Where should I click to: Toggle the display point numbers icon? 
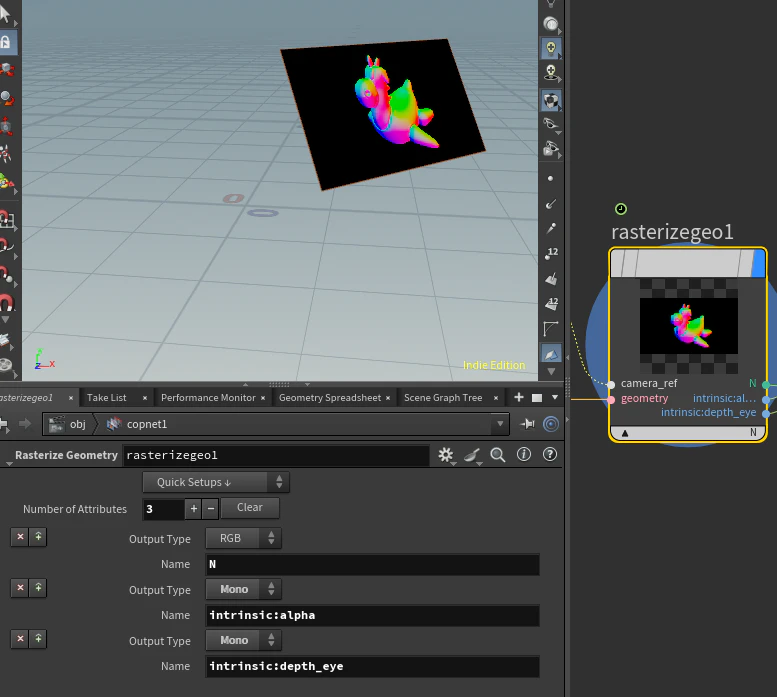551,254
